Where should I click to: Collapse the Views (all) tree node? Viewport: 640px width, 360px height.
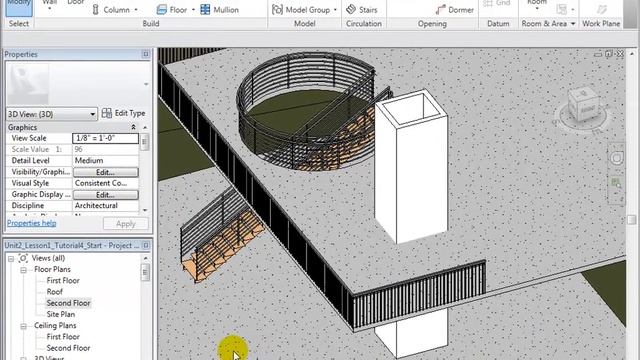click(11, 258)
